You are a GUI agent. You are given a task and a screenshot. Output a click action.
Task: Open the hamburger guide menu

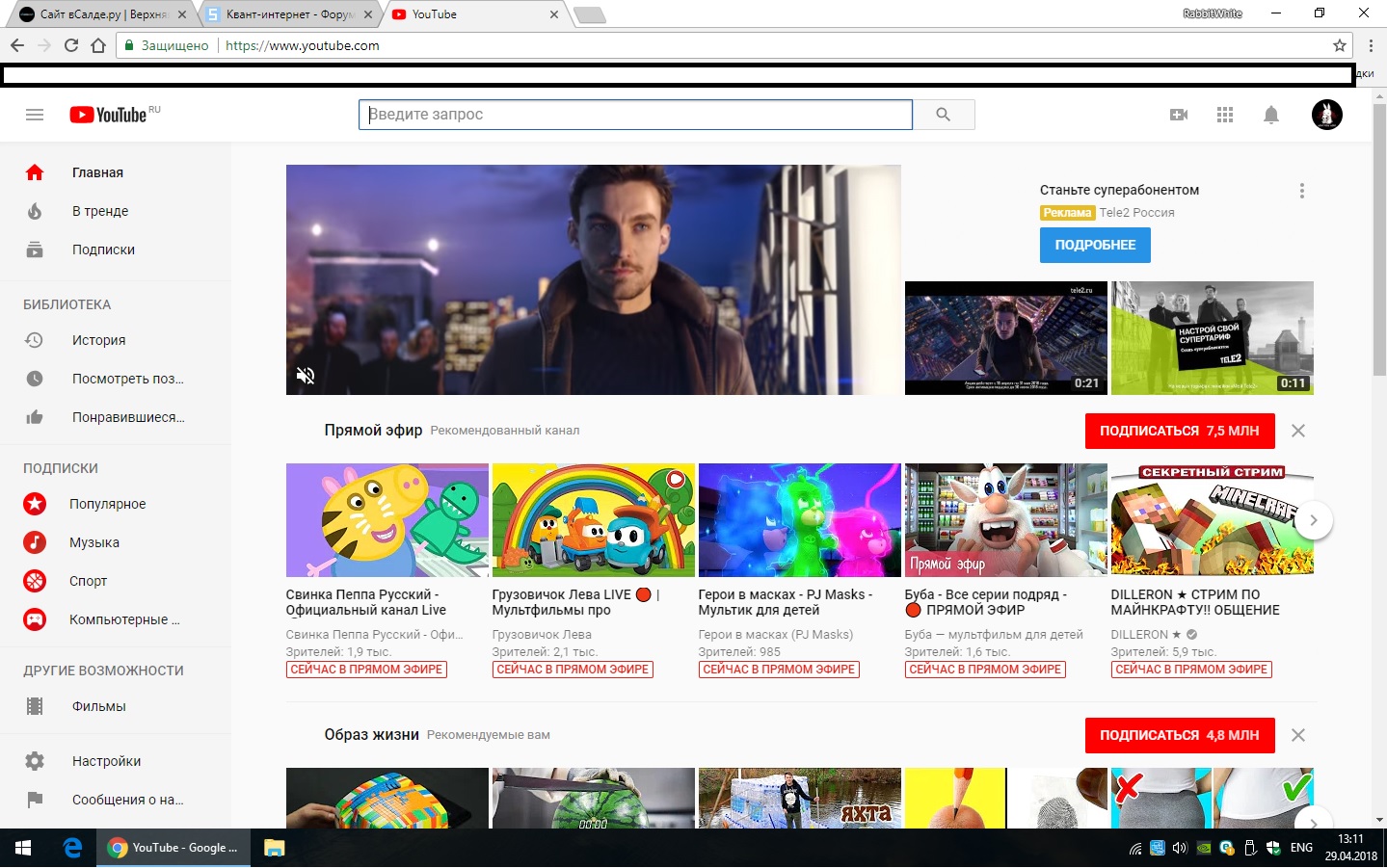click(x=35, y=115)
